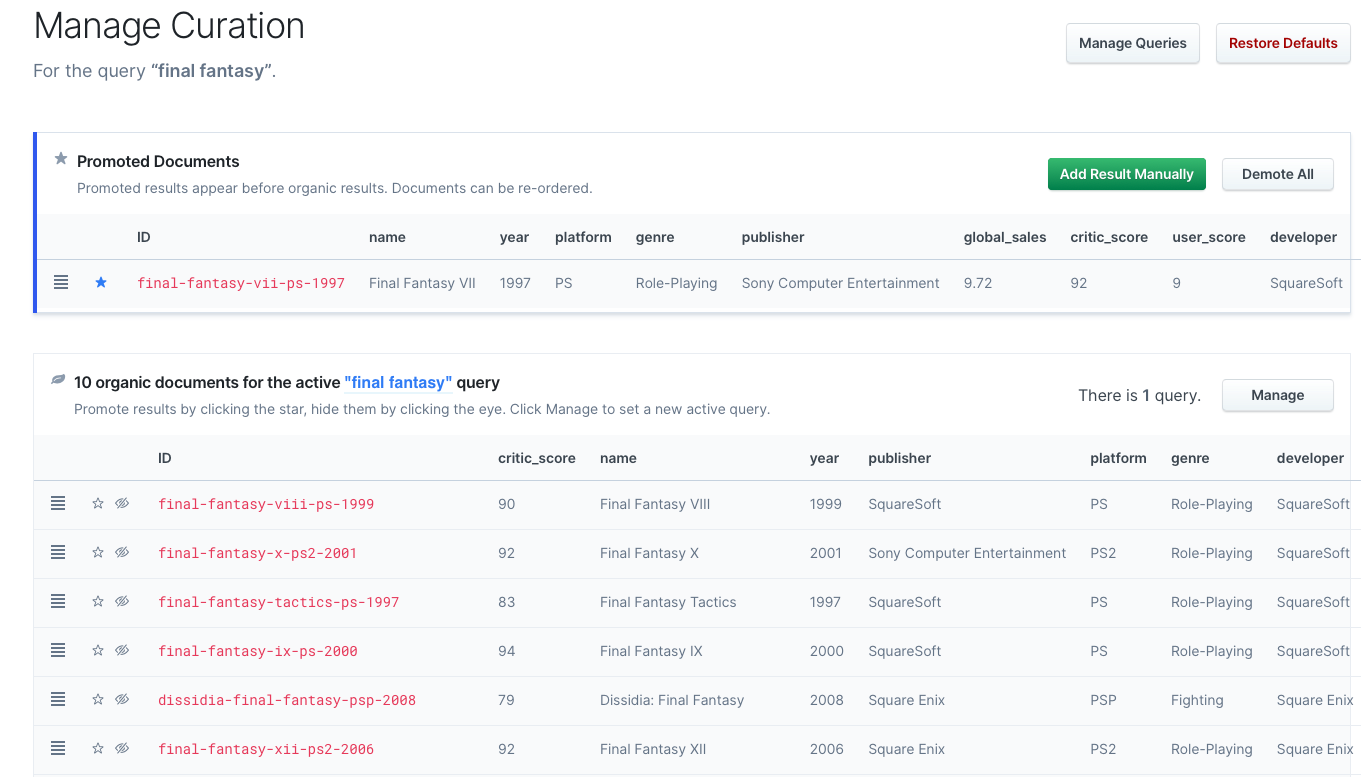1361x777 pixels.
Task: Click the star beside Dissidia: Final Fantasy
Action: point(97,699)
